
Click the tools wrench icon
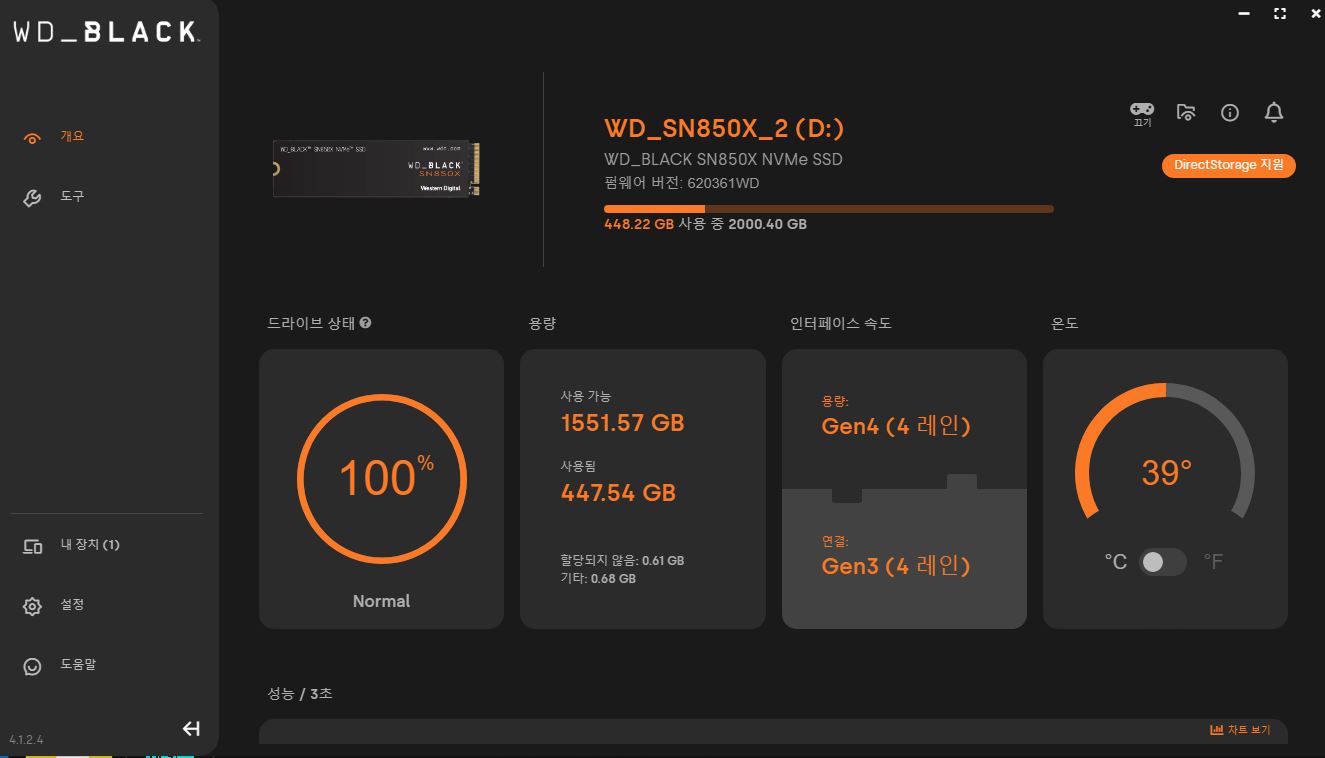pyautogui.click(x=32, y=198)
